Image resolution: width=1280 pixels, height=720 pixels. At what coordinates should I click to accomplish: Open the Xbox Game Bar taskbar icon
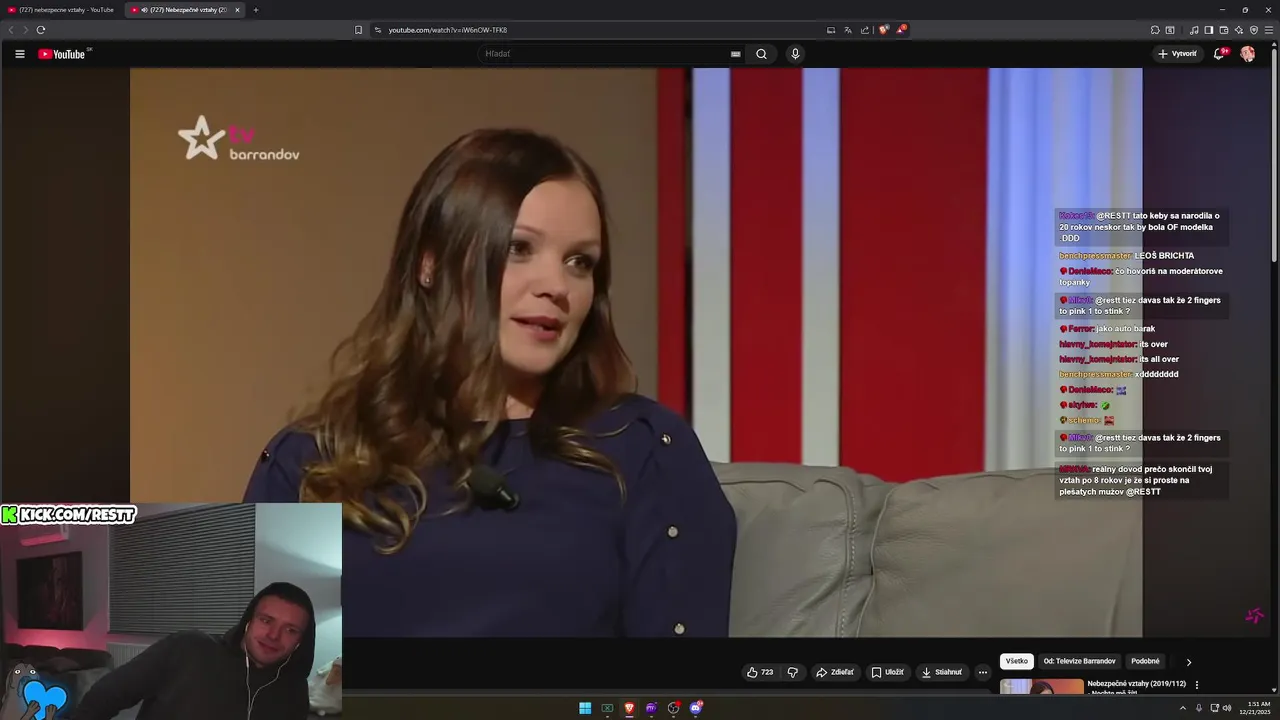pos(607,708)
